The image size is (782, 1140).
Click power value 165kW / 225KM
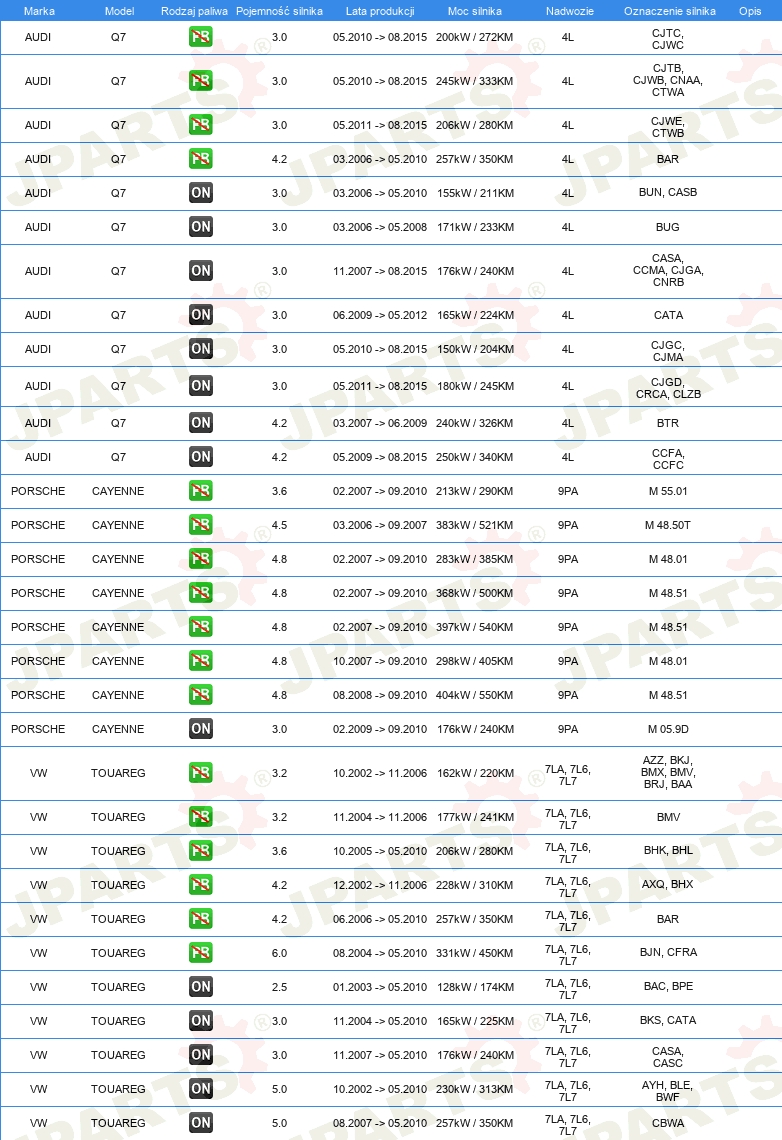coord(475,1021)
